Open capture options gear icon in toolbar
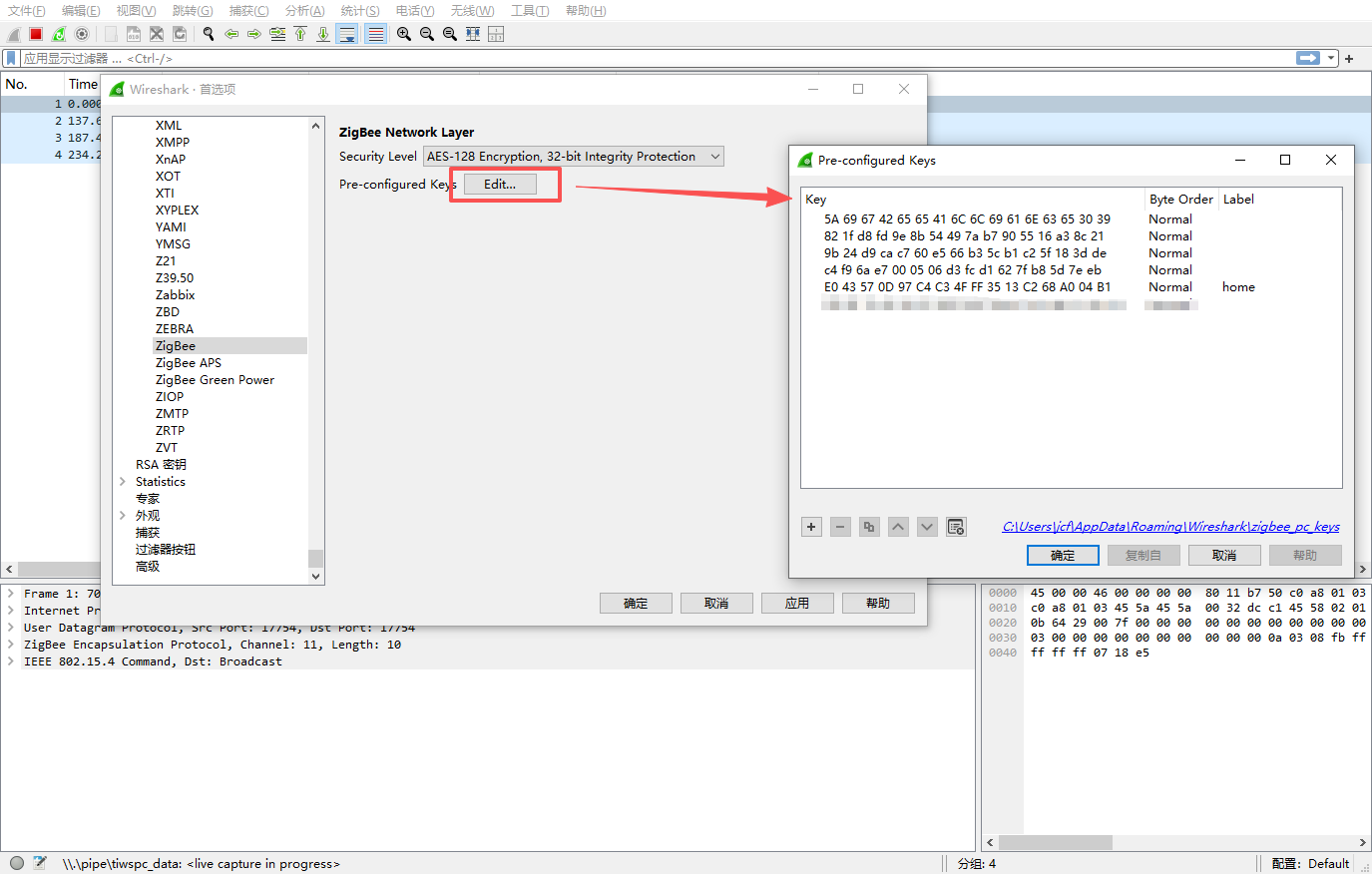This screenshot has width=1372, height=874. click(82, 34)
